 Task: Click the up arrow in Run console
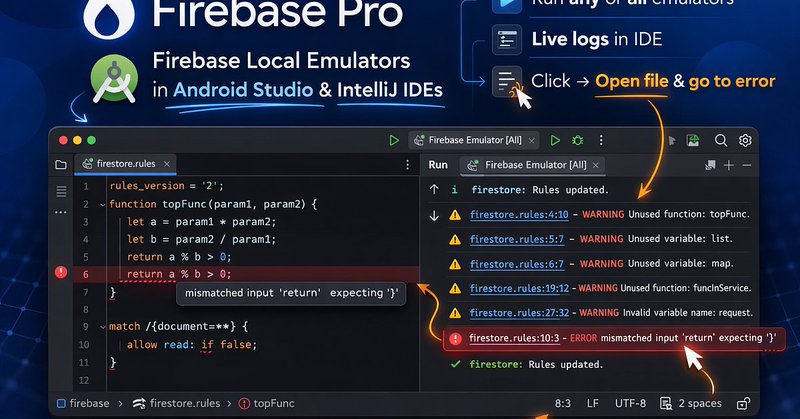(434, 190)
